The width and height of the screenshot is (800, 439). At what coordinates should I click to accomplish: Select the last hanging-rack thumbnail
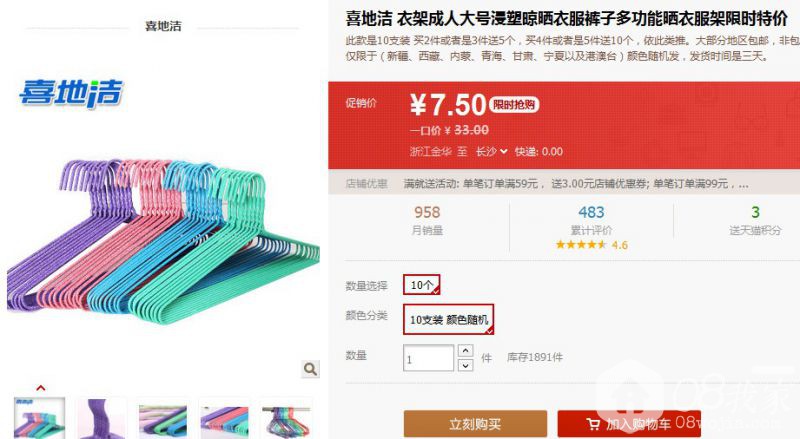(x=286, y=419)
